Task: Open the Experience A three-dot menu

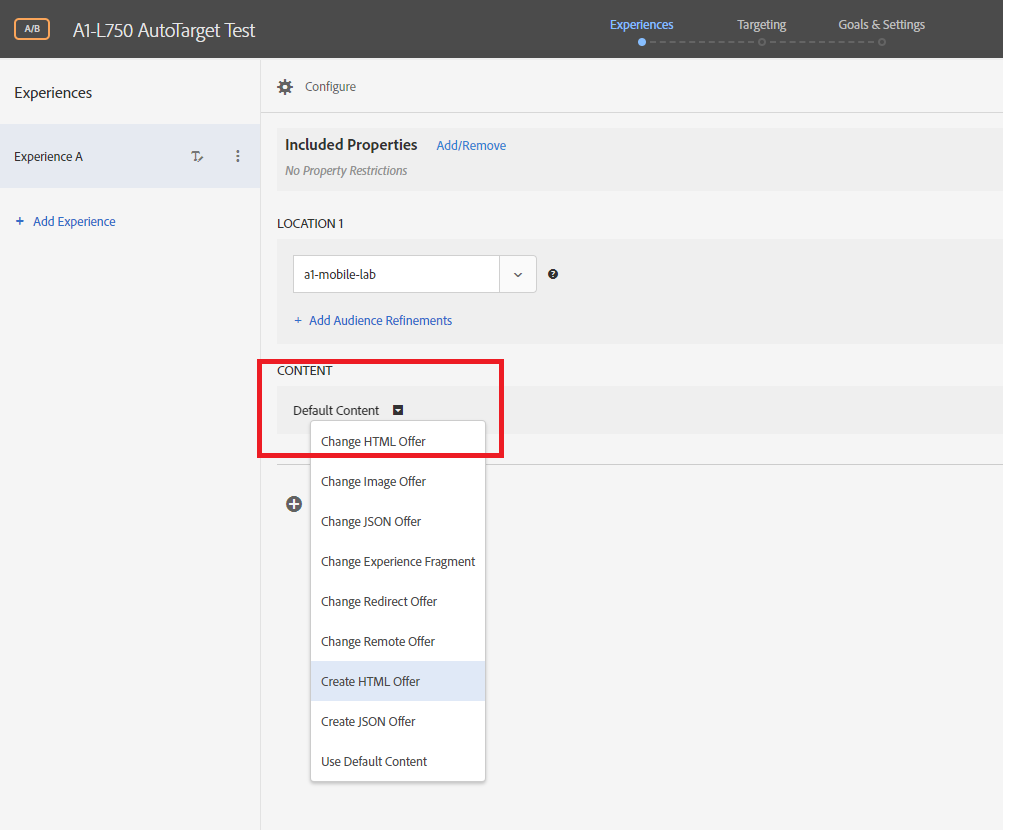Action: point(238,156)
